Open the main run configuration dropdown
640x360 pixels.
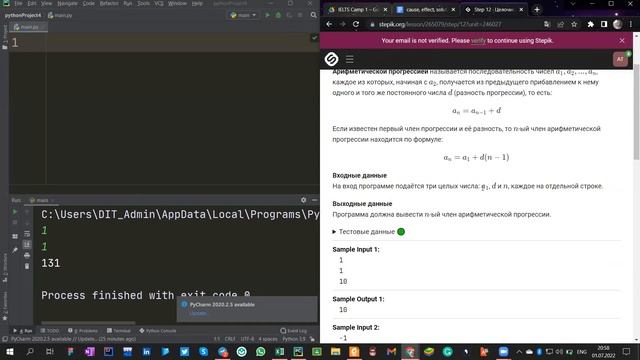tap(243, 15)
